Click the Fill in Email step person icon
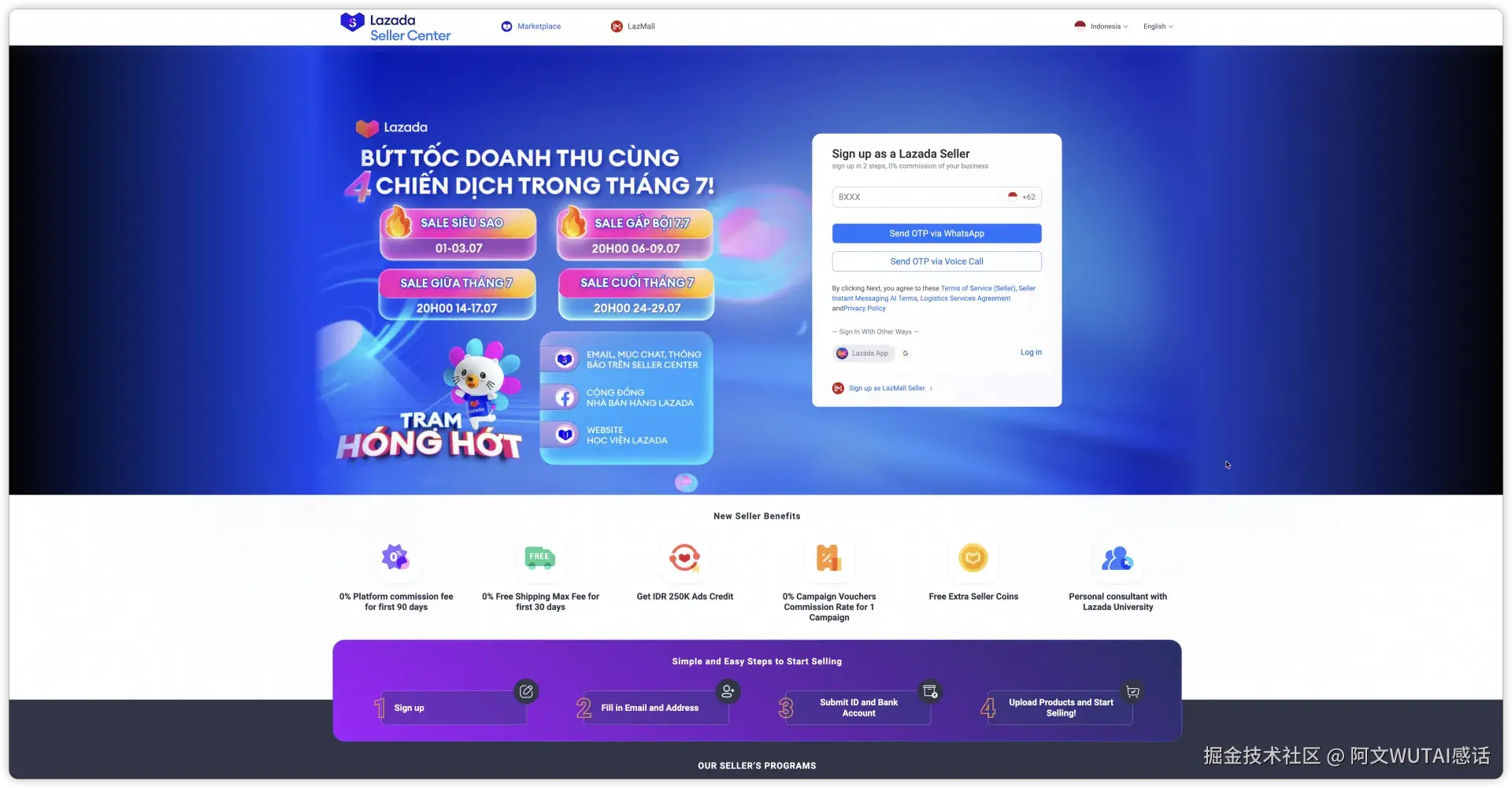The height and width of the screenshot is (788, 1512). [728, 692]
